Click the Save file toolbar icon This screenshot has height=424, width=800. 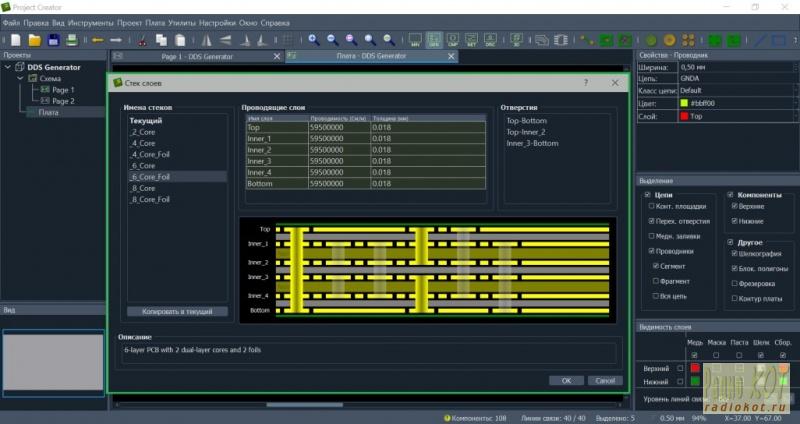tap(53, 40)
